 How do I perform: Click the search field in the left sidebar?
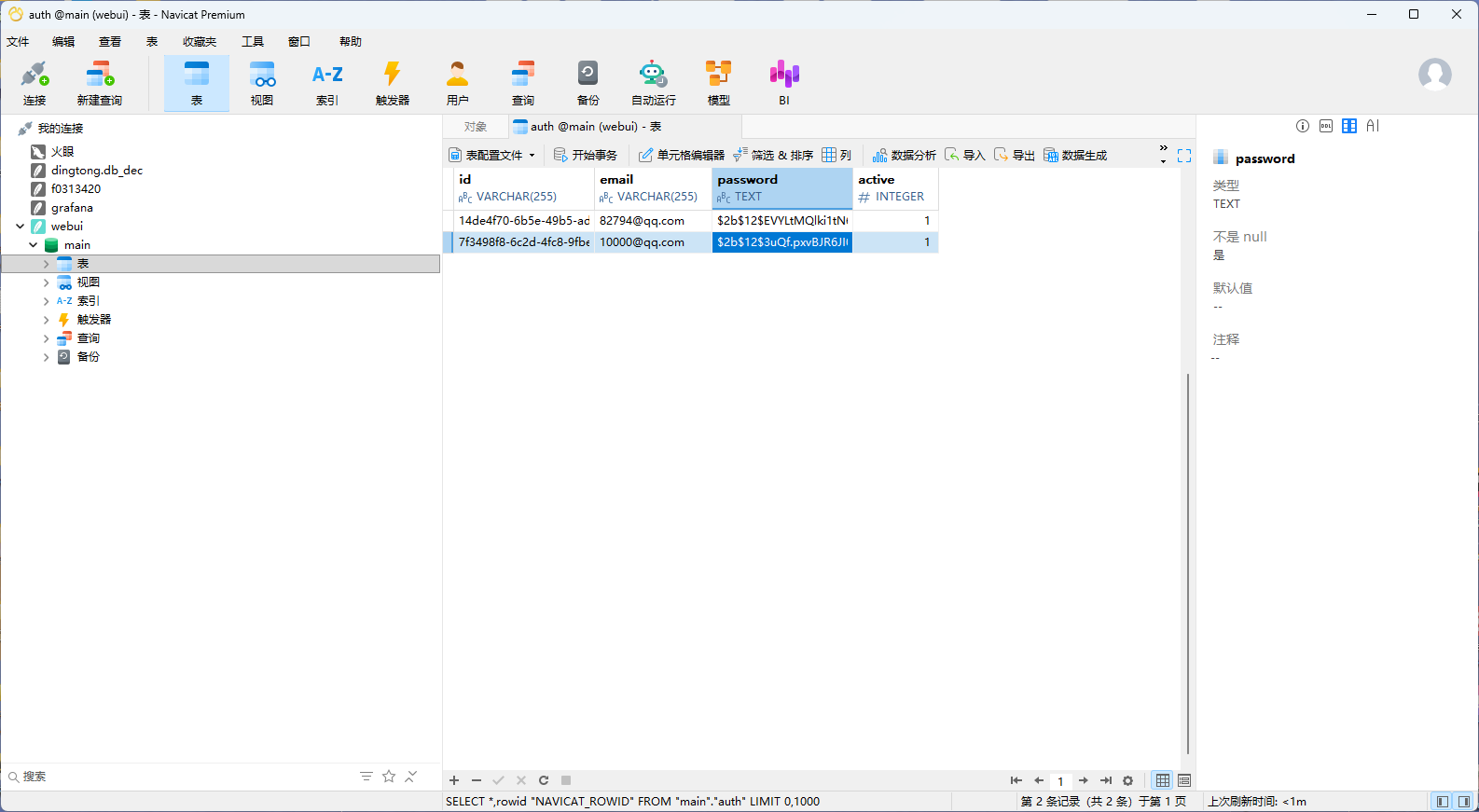(x=187, y=777)
